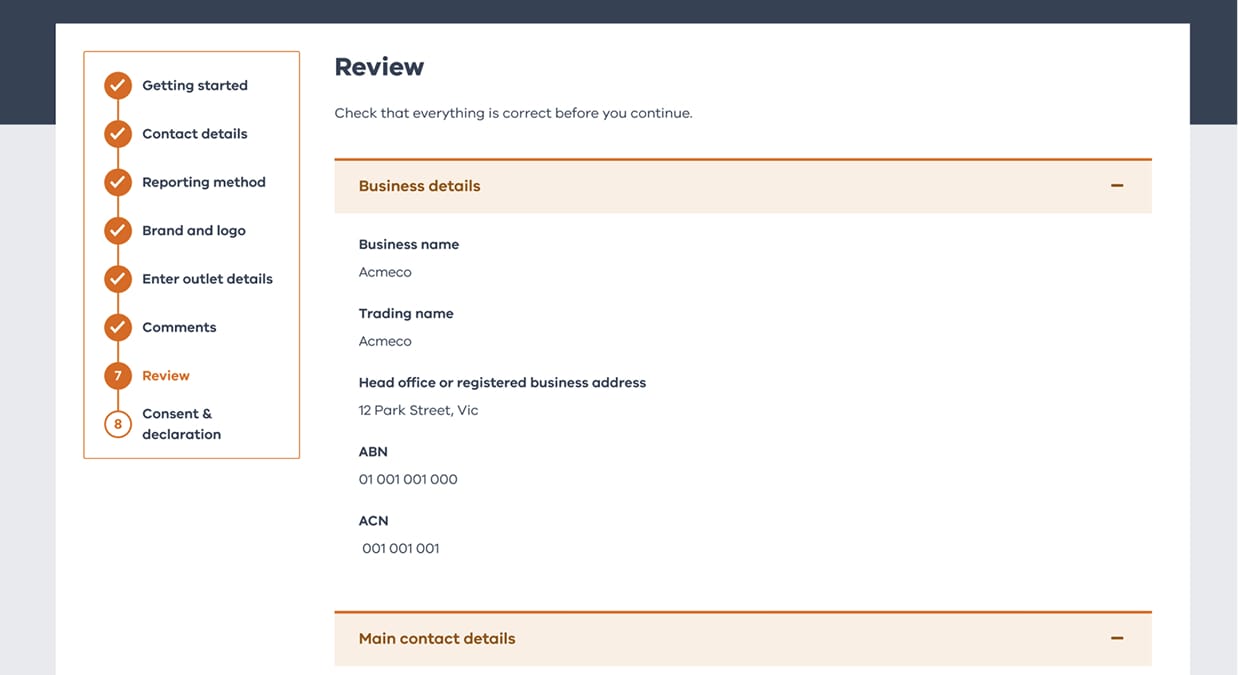Click the step 8 circle icon
This screenshot has height=675, width=1238.
(118, 424)
